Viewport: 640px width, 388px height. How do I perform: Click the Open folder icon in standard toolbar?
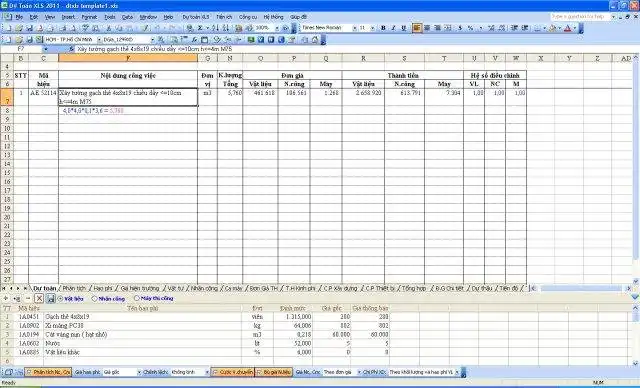click(18, 28)
